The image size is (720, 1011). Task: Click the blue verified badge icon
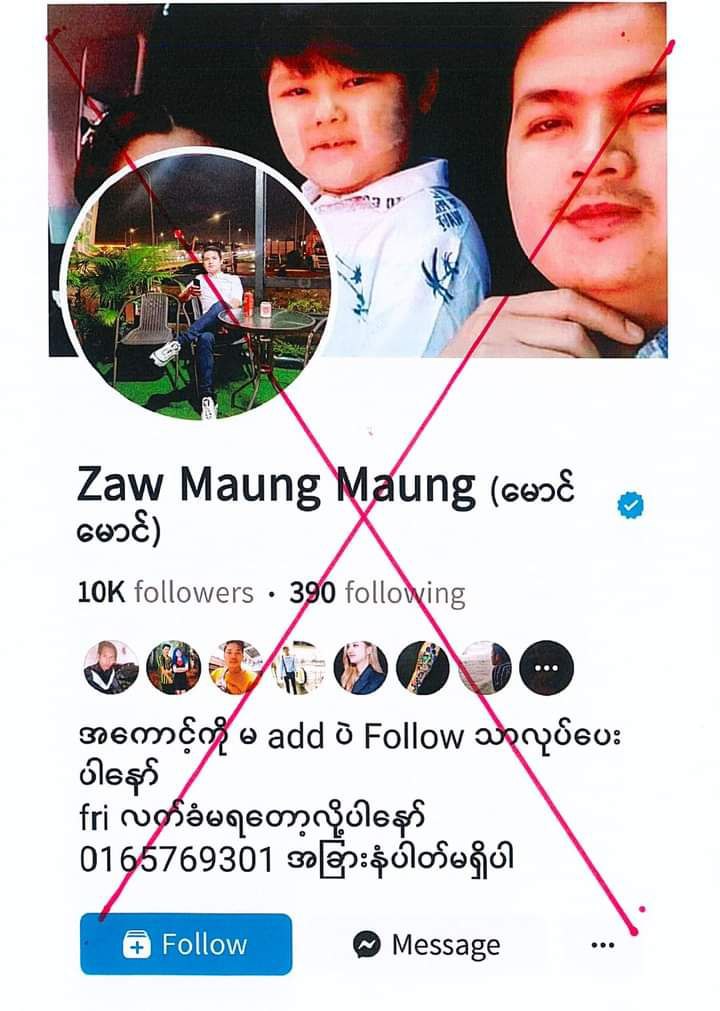(x=630, y=505)
